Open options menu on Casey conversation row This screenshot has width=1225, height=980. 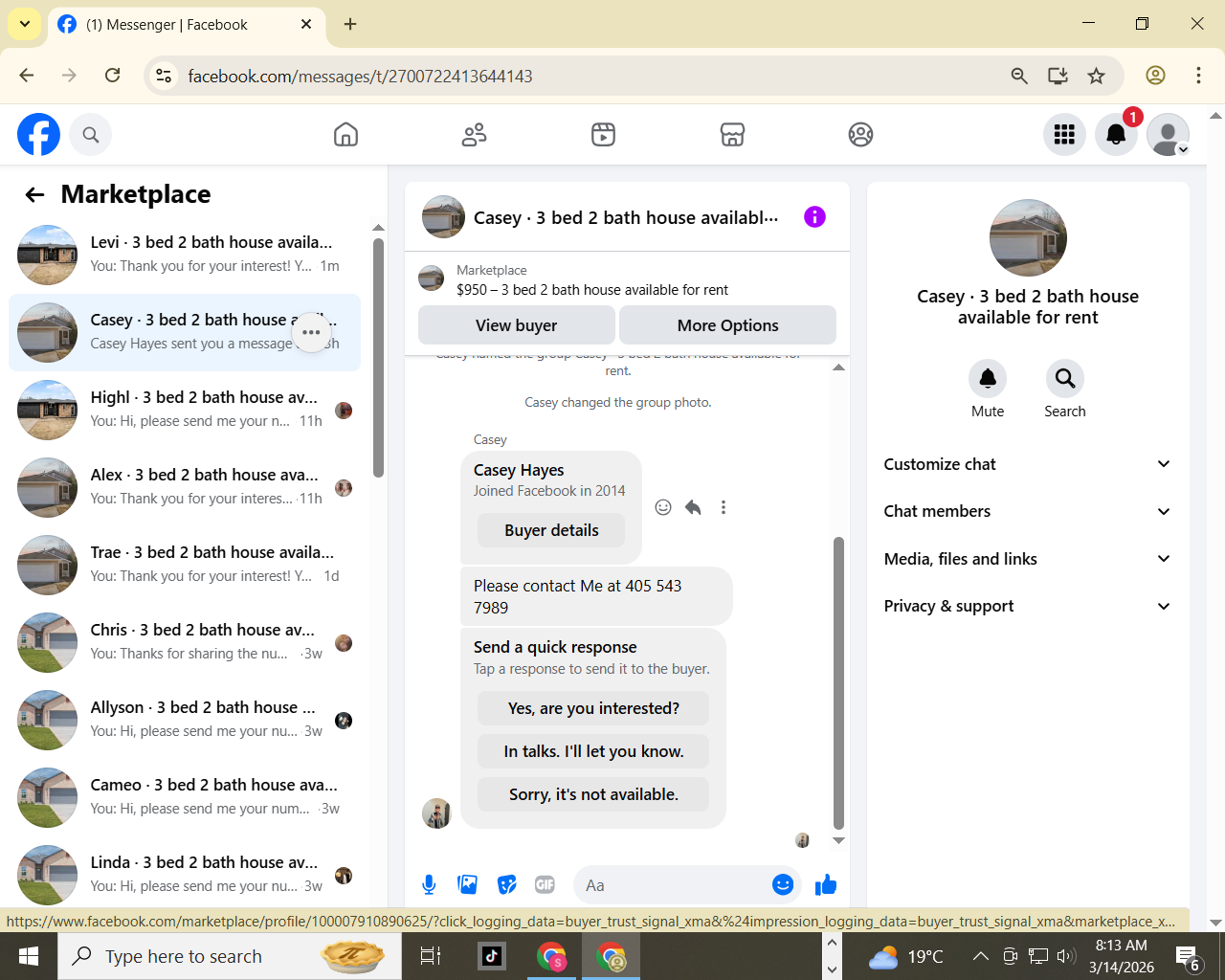coord(311,332)
